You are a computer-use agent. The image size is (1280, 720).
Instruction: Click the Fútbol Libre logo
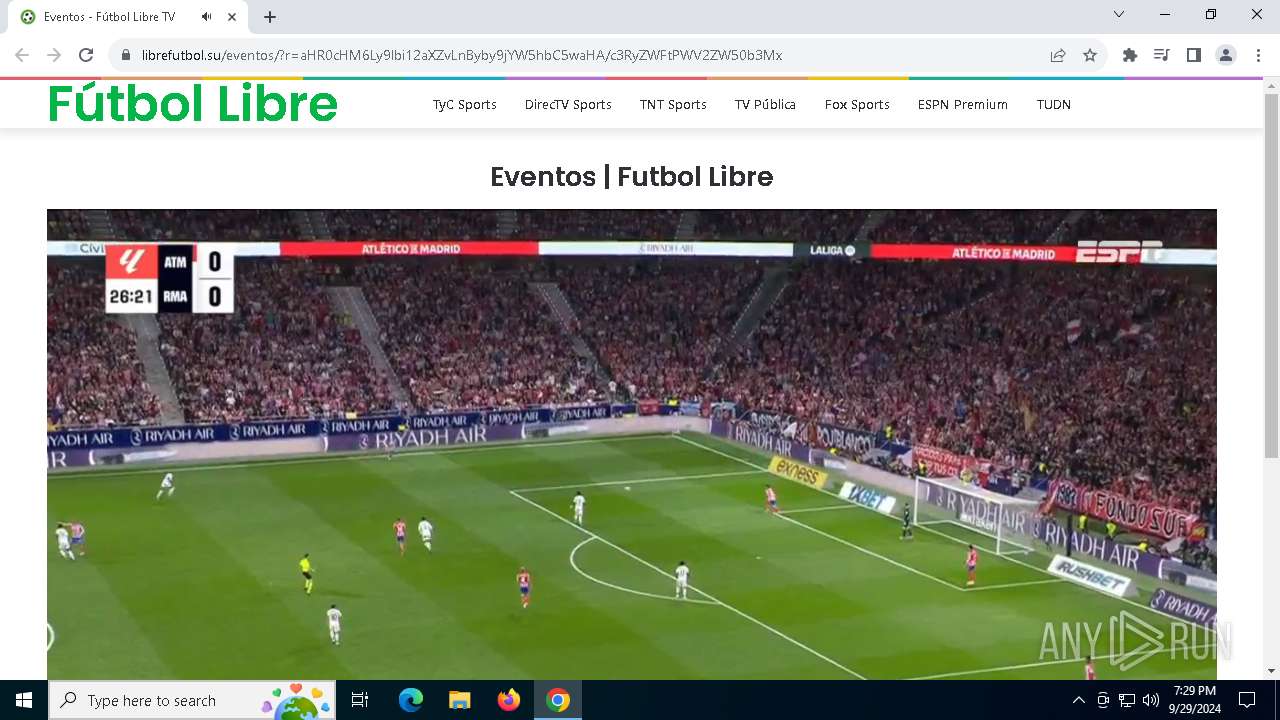tap(193, 103)
